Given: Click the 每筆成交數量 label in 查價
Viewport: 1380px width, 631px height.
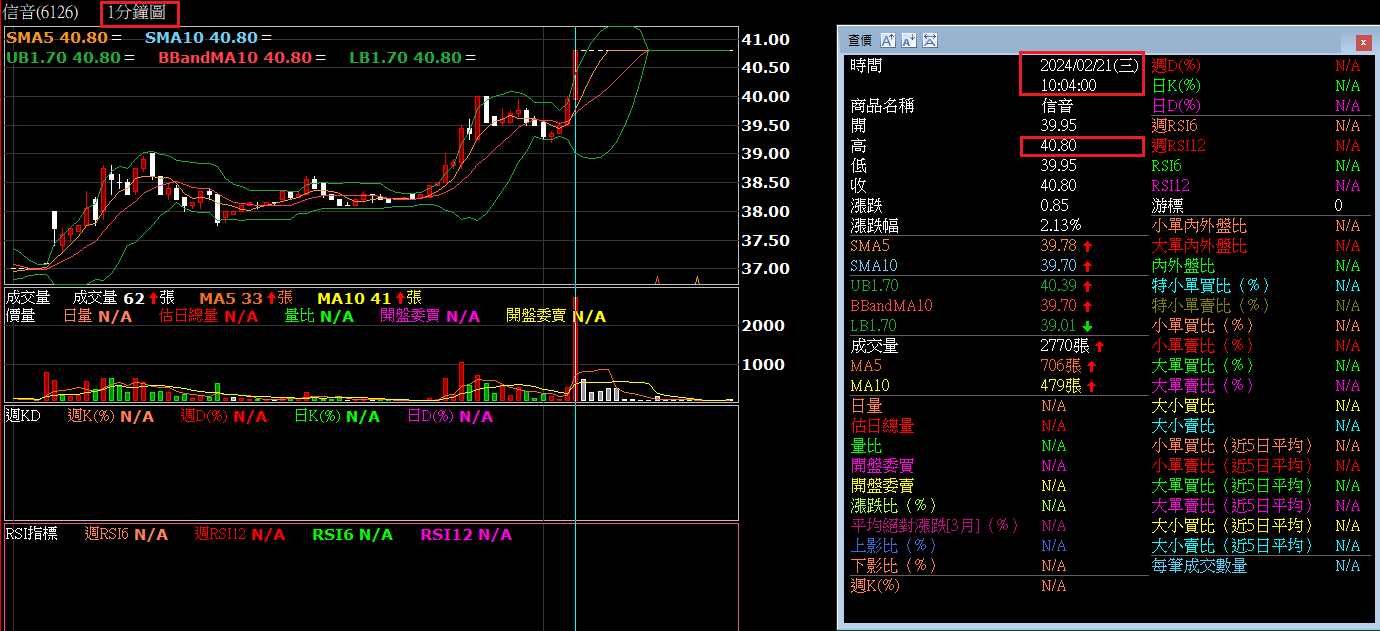Looking at the screenshot, I should (1199, 566).
